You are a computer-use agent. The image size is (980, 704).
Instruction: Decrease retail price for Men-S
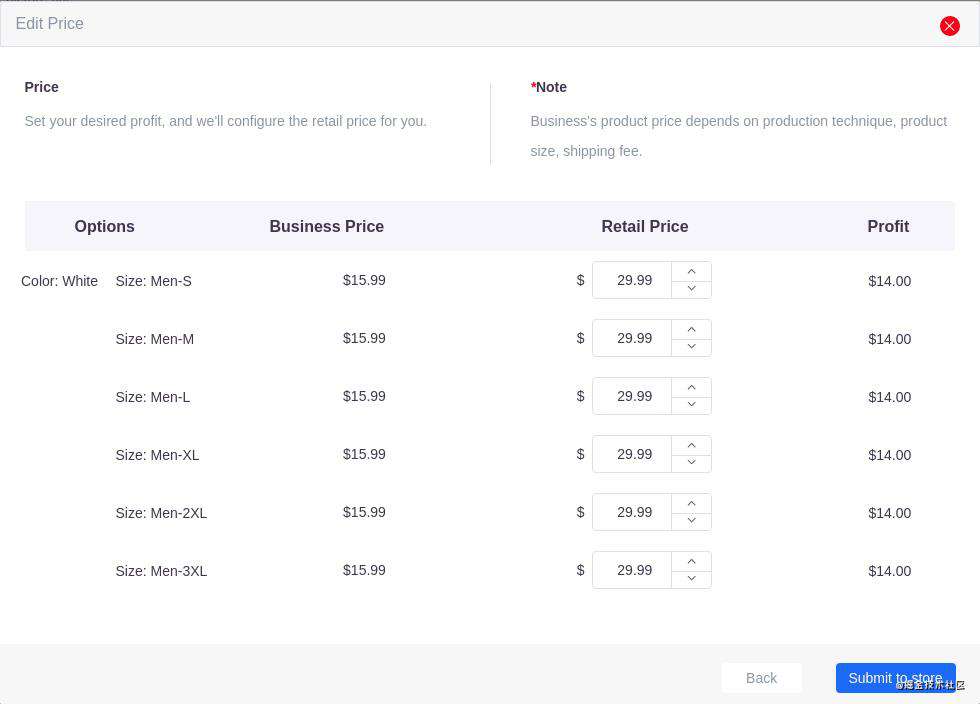691,289
